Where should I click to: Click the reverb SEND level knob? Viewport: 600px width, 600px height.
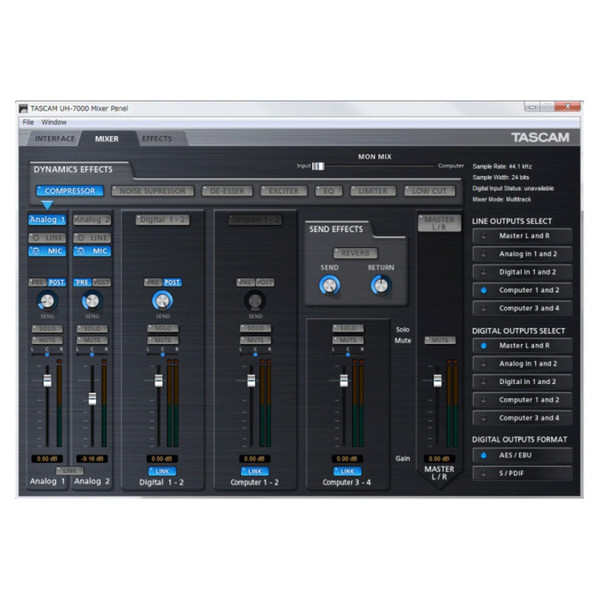[x=329, y=285]
